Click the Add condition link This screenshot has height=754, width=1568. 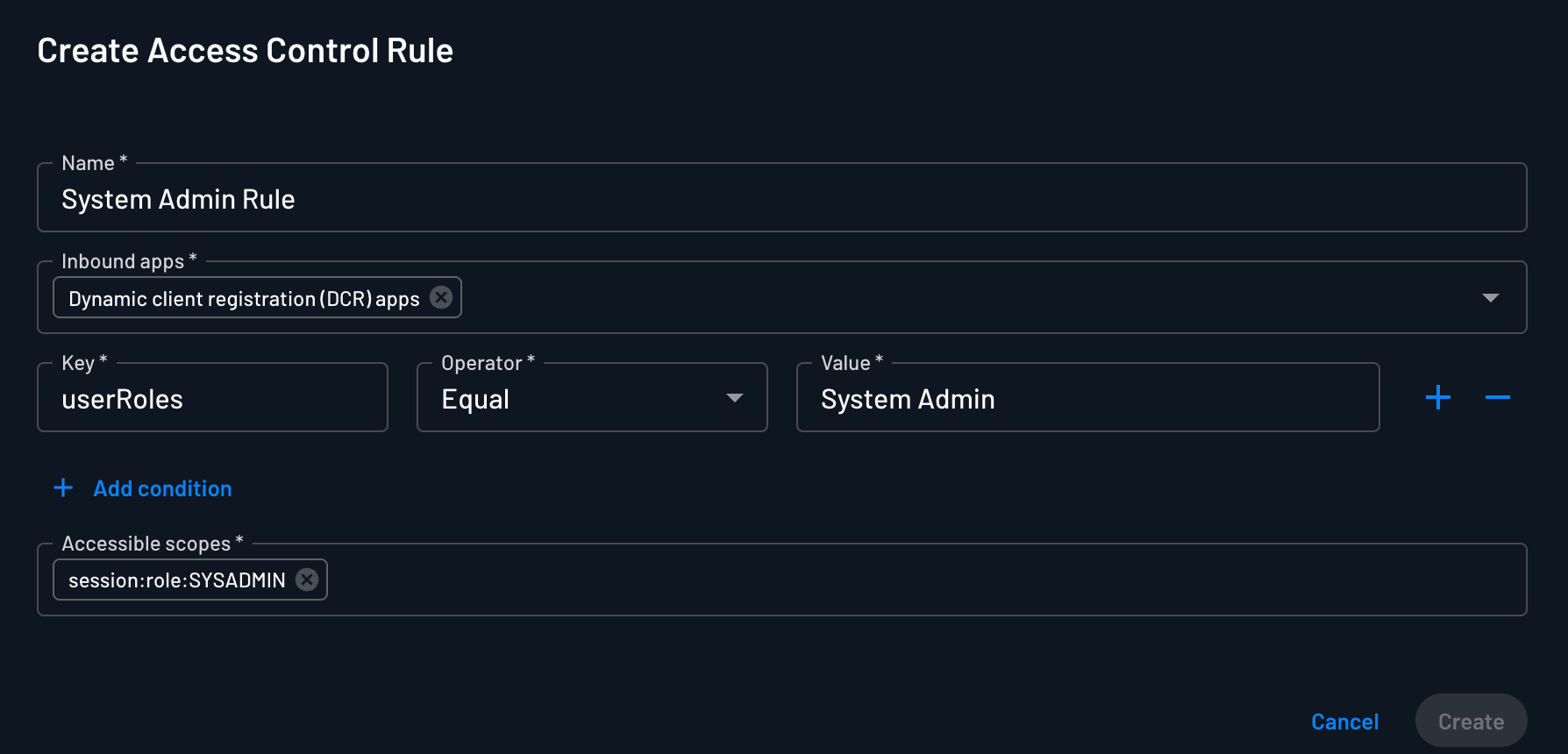pyautogui.click(x=162, y=488)
